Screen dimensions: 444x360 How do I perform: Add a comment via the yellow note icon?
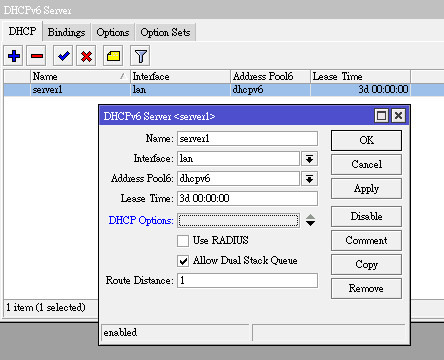click(113, 56)
